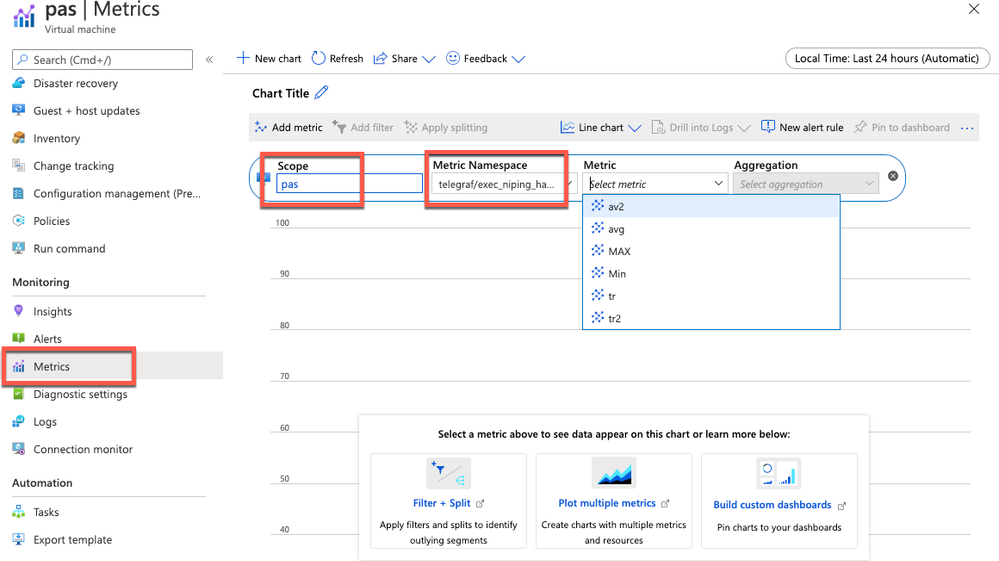Select the tr metric option

(x=711, y=295)
